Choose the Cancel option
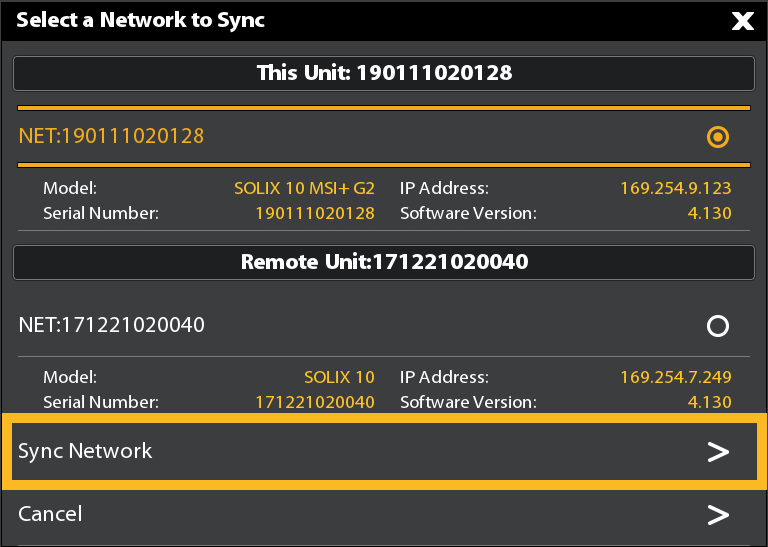Screen dimensions: 768x547 (384, 514)
